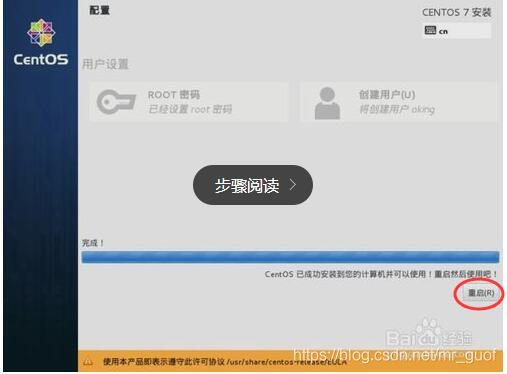Select the cn keyboard layout indicator
Screen dimensions: 507x374
tap(457, 31)
